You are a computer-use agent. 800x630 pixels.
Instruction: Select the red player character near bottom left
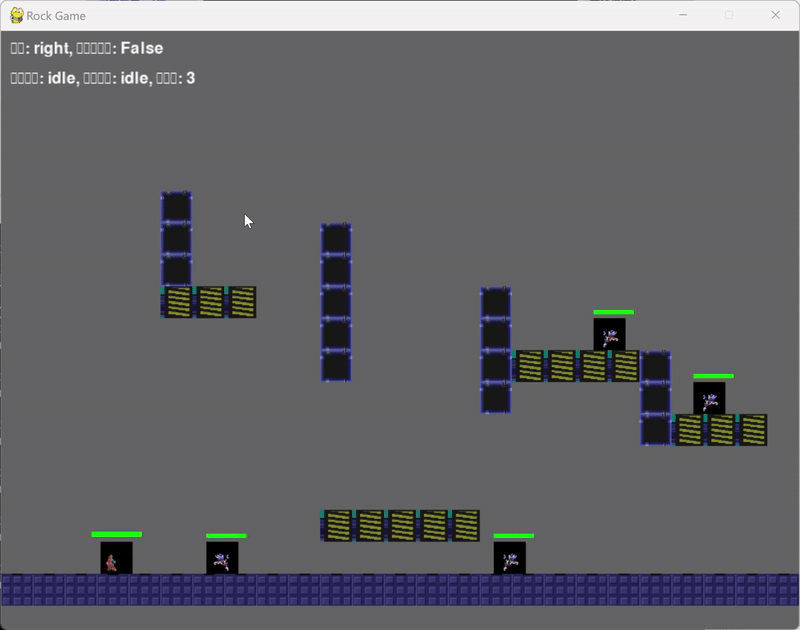113,560
